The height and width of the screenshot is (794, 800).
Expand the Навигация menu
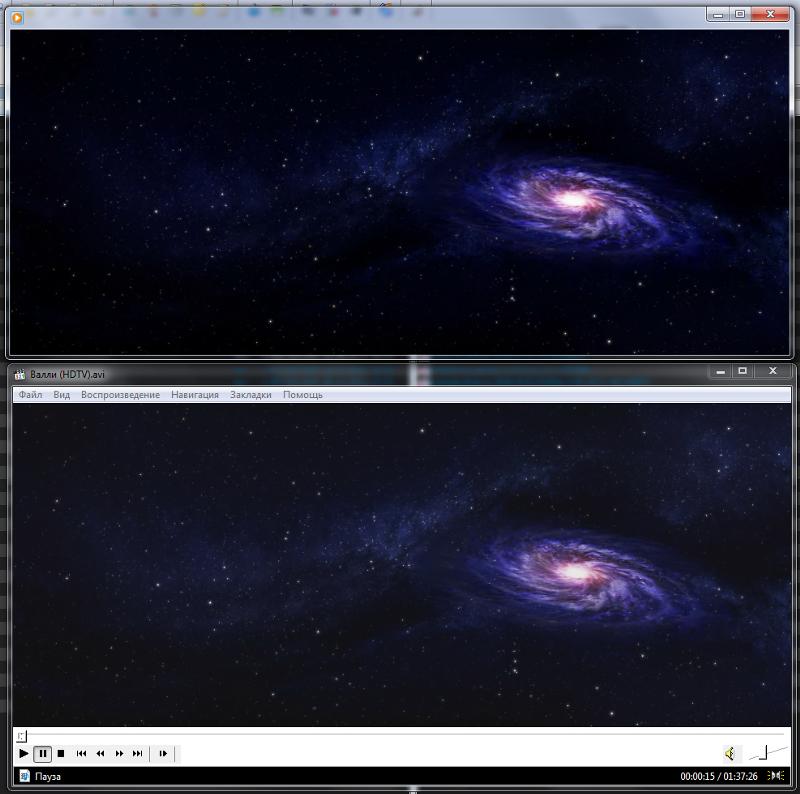195,395
